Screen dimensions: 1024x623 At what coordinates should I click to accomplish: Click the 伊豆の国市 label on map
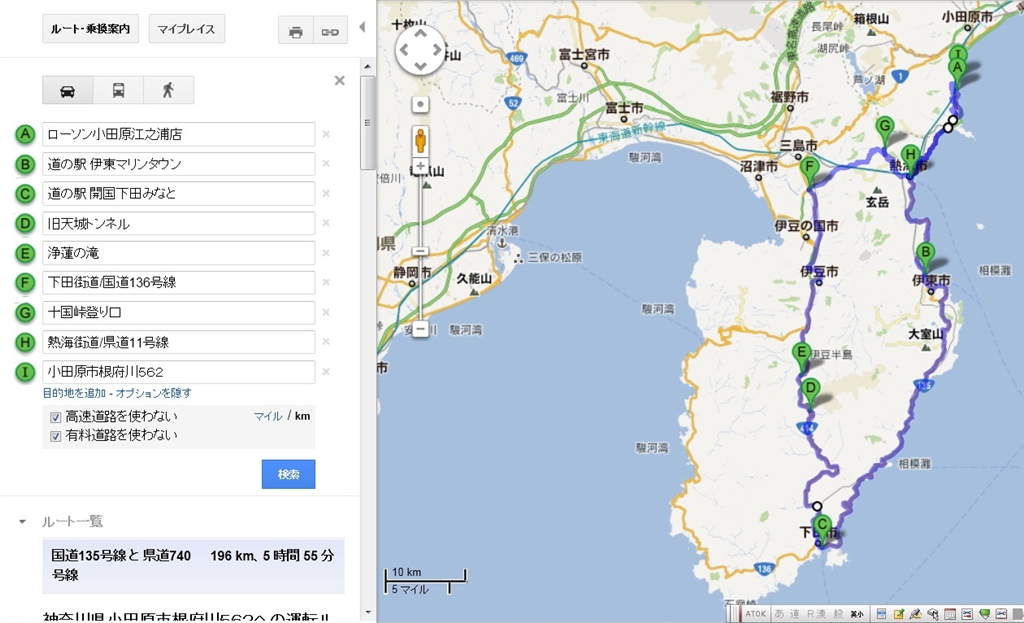tap(807, 226)
